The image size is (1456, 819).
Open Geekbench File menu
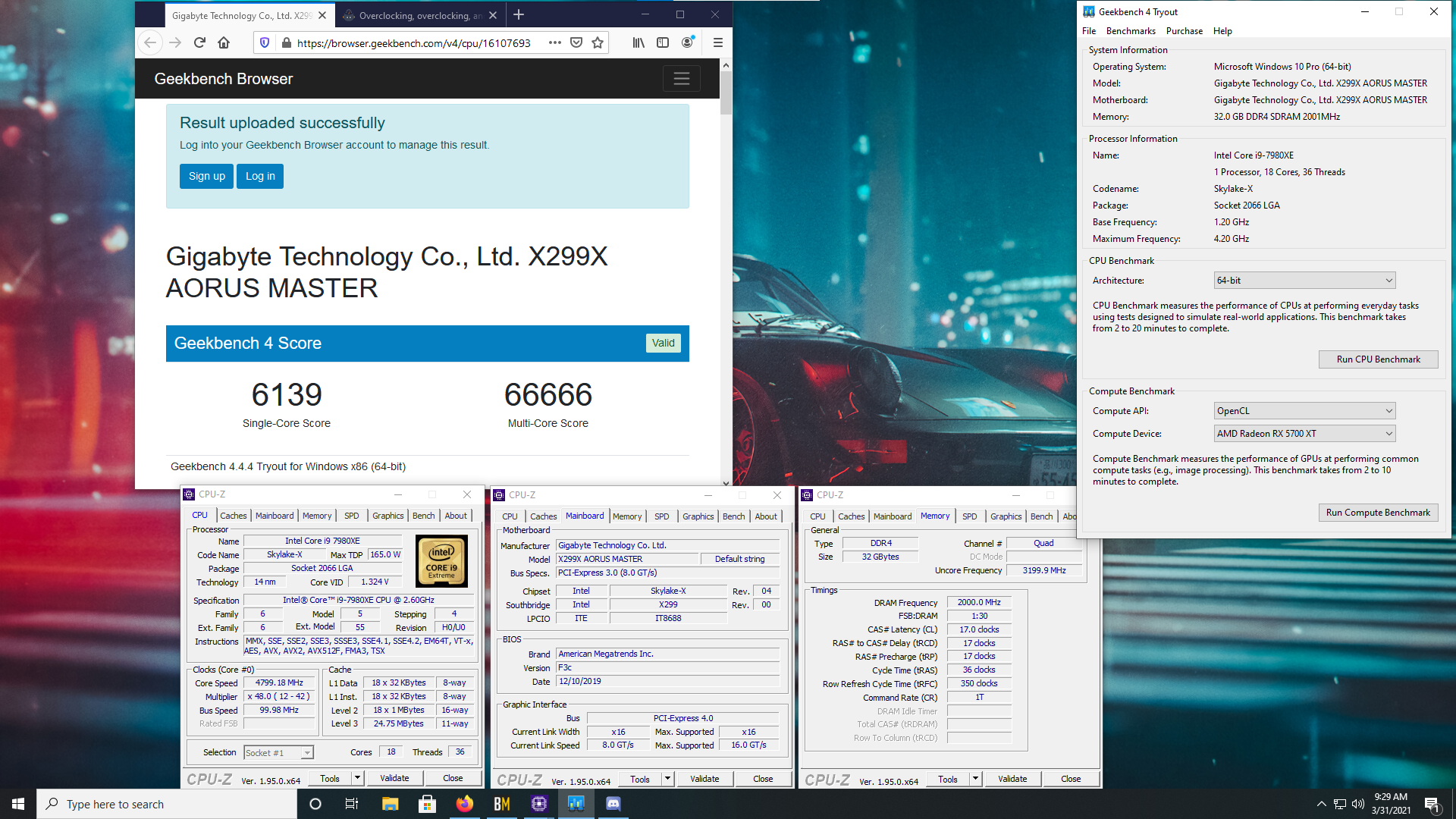click(x=1089, y=31)
